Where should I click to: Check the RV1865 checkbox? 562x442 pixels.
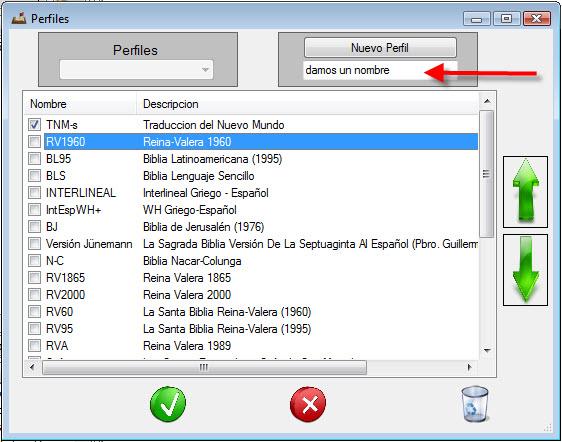coord(34,277)
